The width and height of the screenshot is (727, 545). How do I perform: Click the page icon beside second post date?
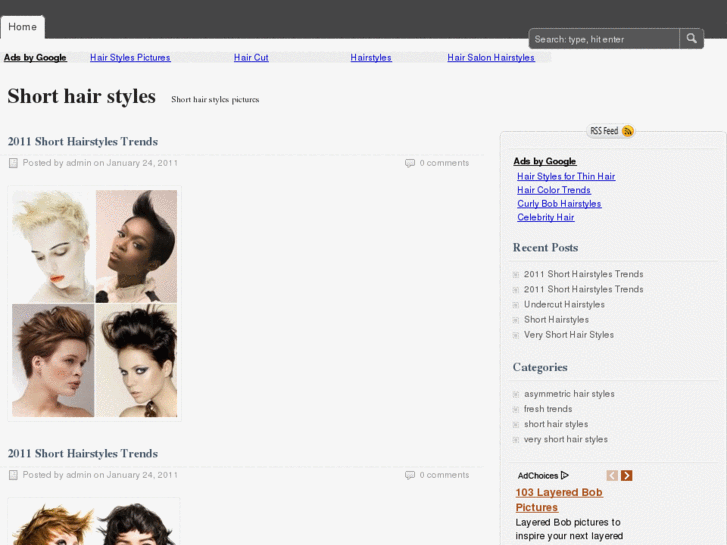(13, 475)
